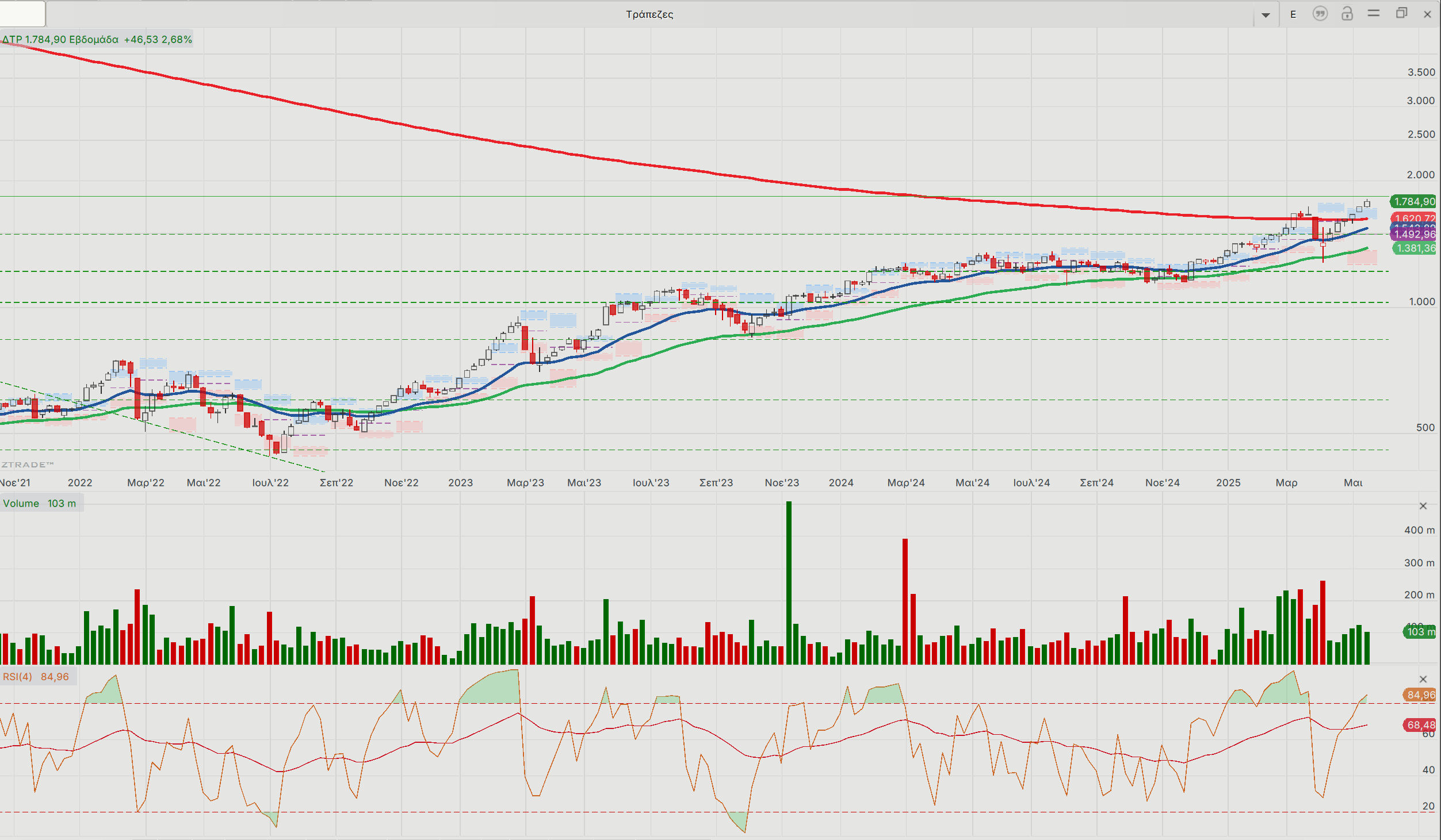
Task: Click the red 68,48 RSI average tag
Action: pyautogui.click(x=1420, y=725)
